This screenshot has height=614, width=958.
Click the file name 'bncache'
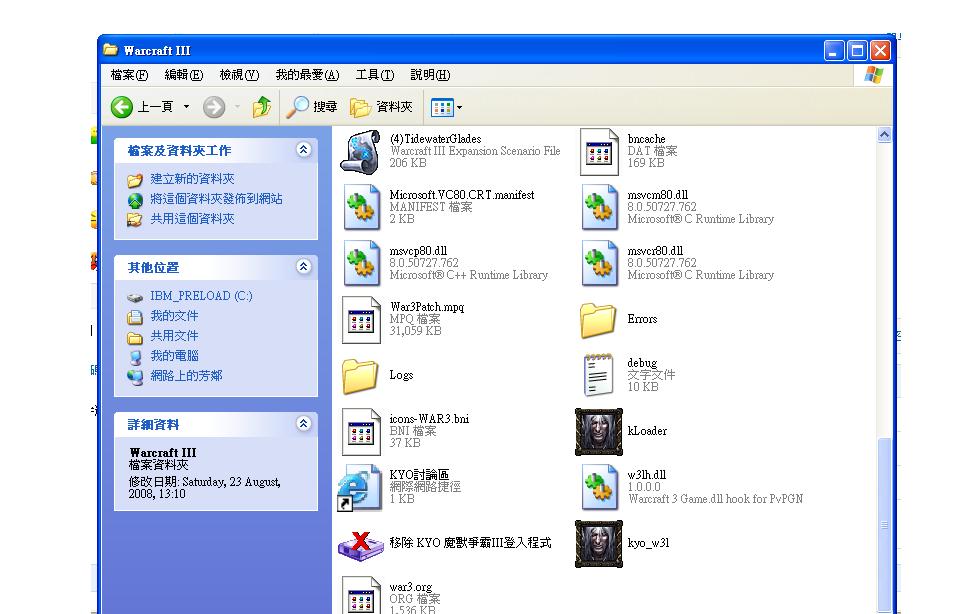click(646, 139)
